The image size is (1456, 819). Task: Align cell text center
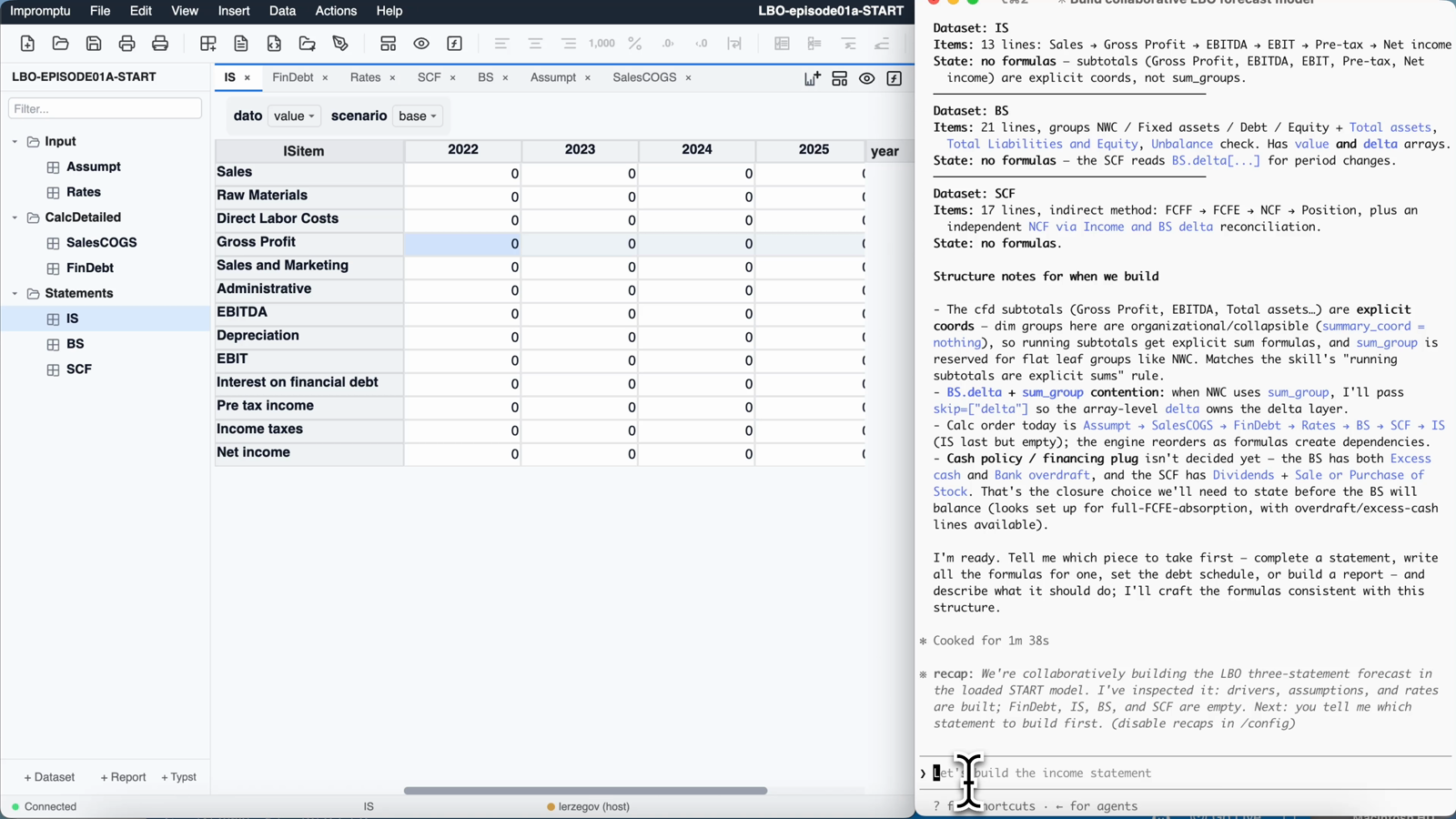point(535,44)
